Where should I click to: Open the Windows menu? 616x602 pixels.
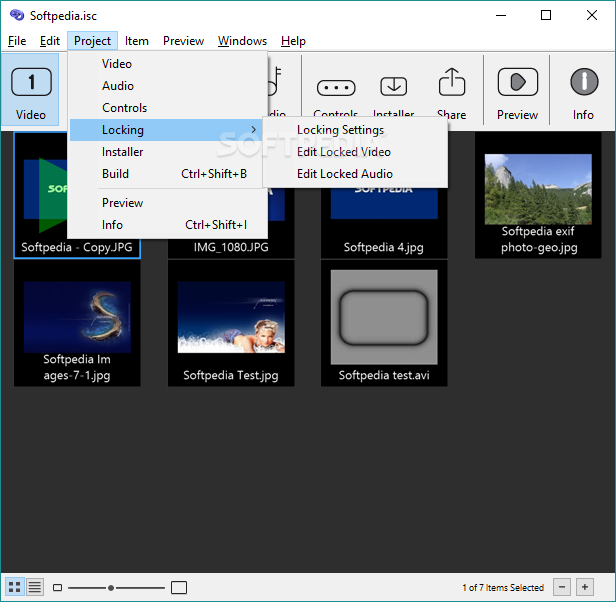[x=242, y=41]
